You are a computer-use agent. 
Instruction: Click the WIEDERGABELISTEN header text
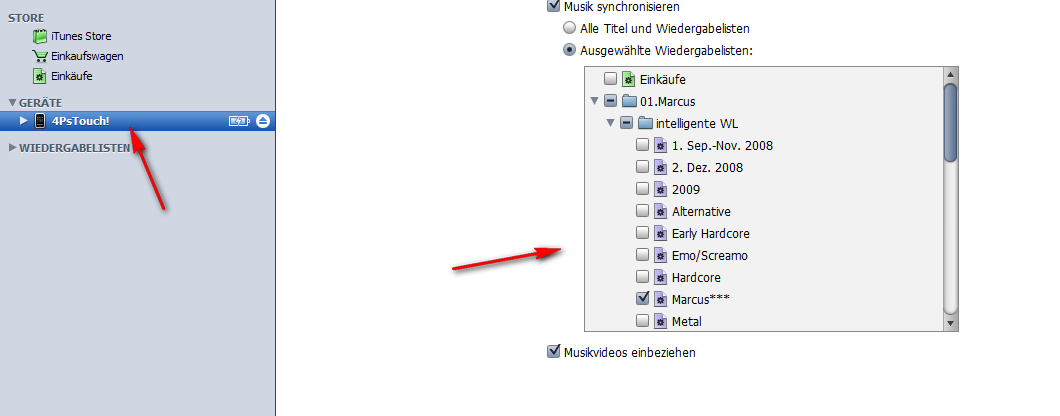[74, 148]
